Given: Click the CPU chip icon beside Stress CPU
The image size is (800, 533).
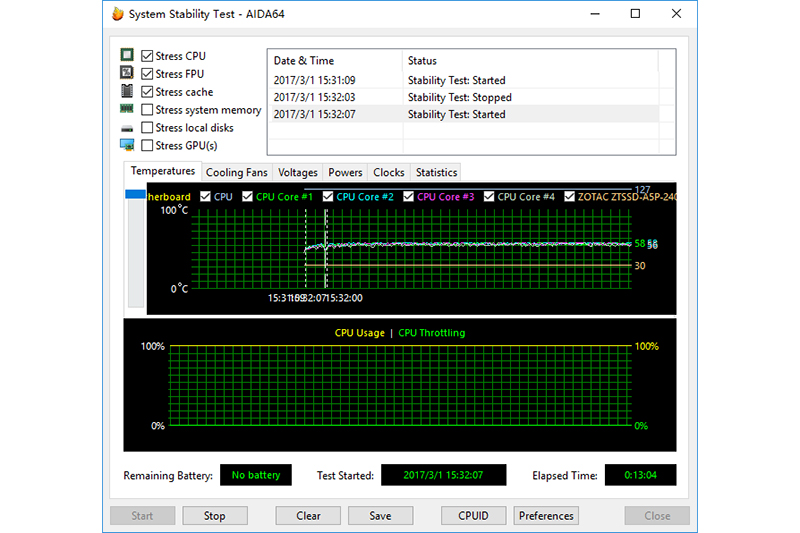Looking at the screenshot, I should [x=127, y=55].
